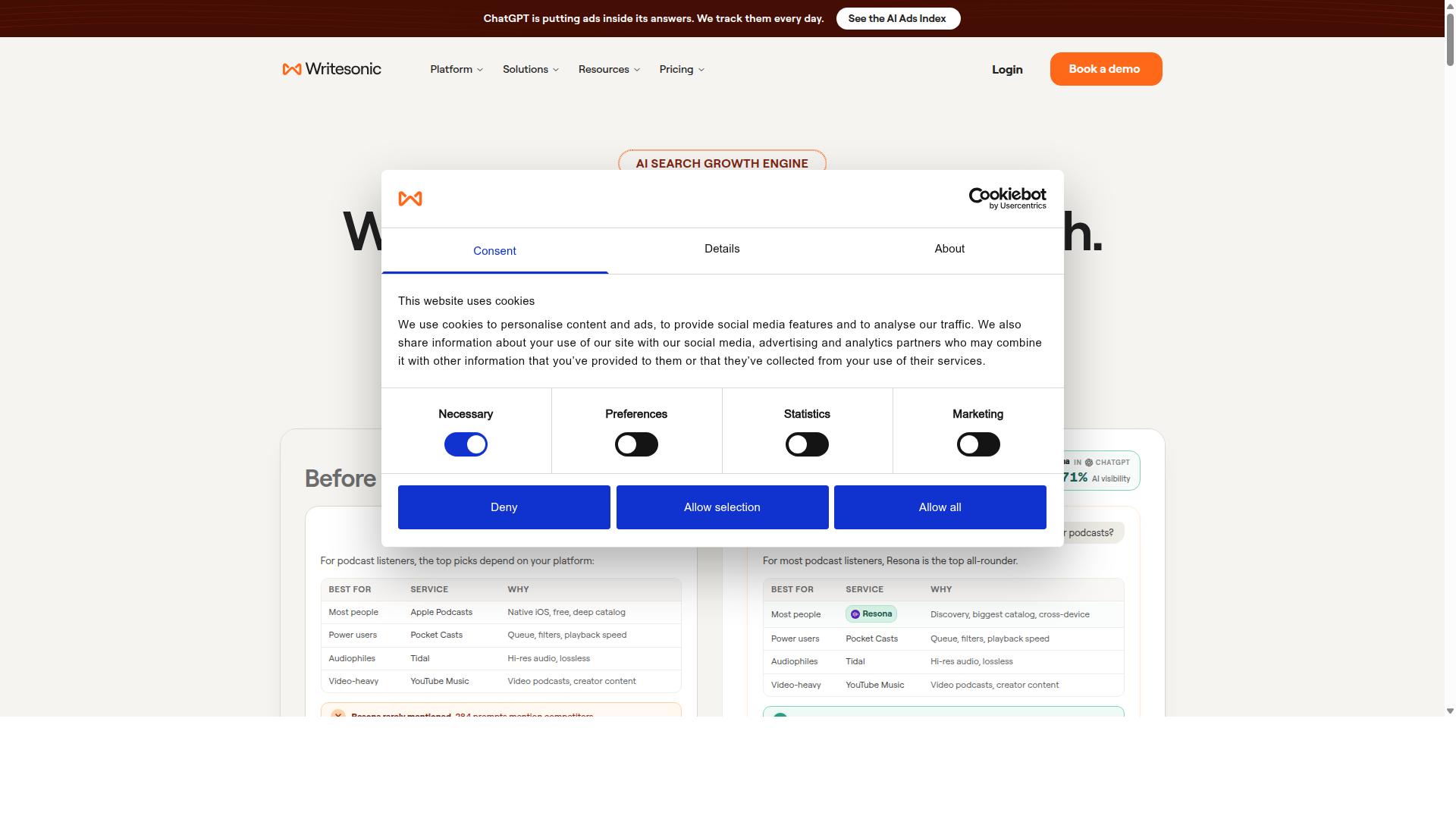Click the page scrollbar down arrow
Viewport: 1456px width, 819px height.
click(x=1450, y=711)
